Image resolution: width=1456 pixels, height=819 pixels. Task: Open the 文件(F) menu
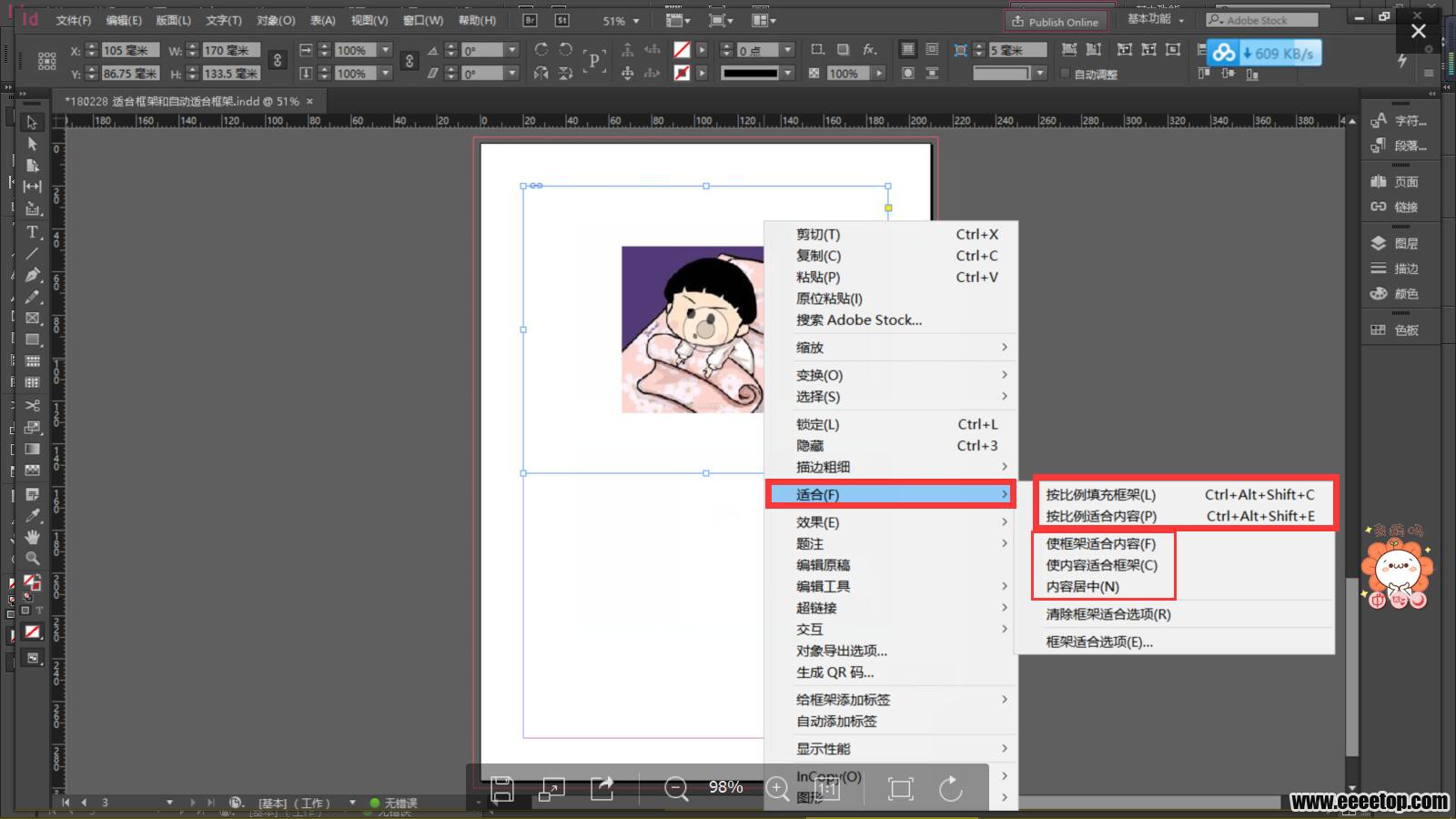(x=73, y=20)
